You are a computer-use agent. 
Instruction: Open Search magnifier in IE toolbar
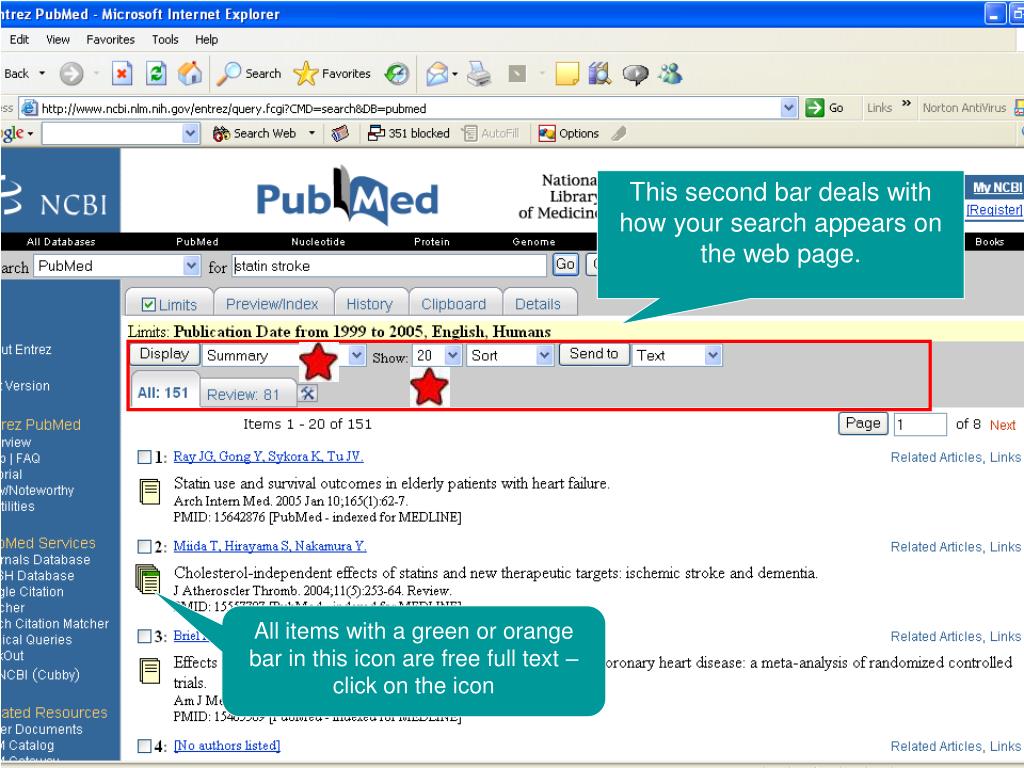coord(249,74)
